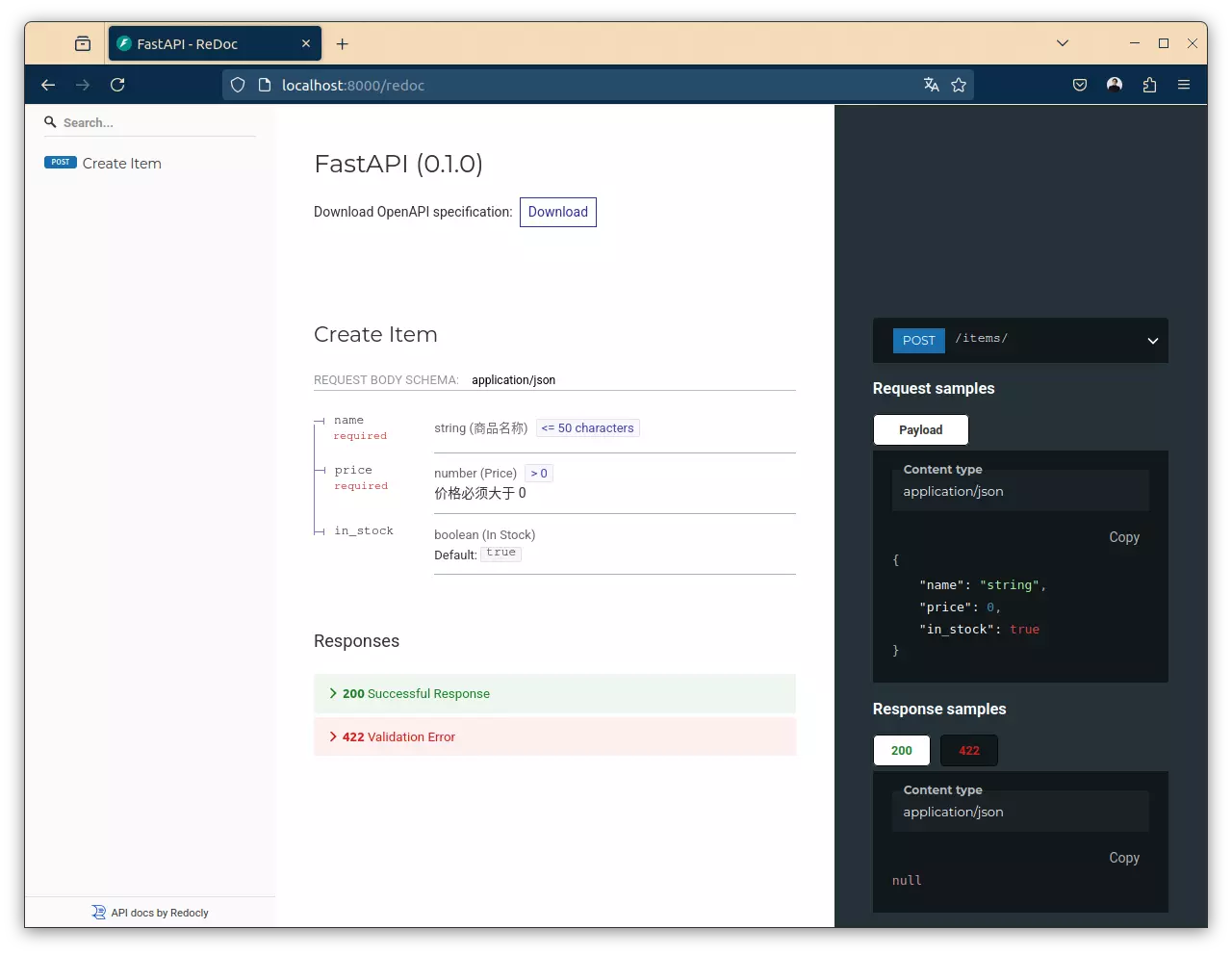The image size is (1232, 955).
Task: Go forward to the next page
Action: tap(83, 85)
